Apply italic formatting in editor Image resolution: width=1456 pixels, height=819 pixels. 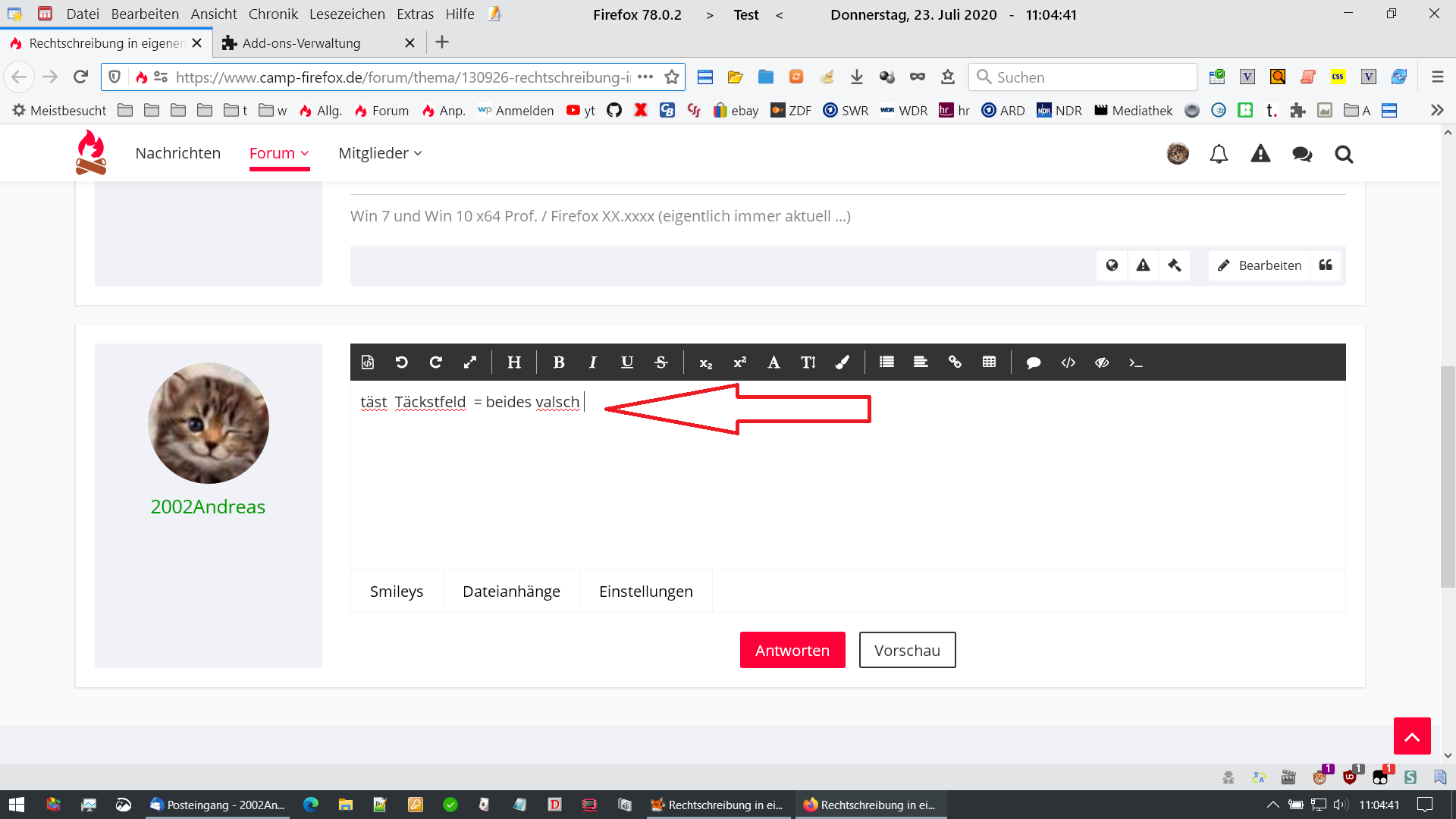(x=592, y=362)
